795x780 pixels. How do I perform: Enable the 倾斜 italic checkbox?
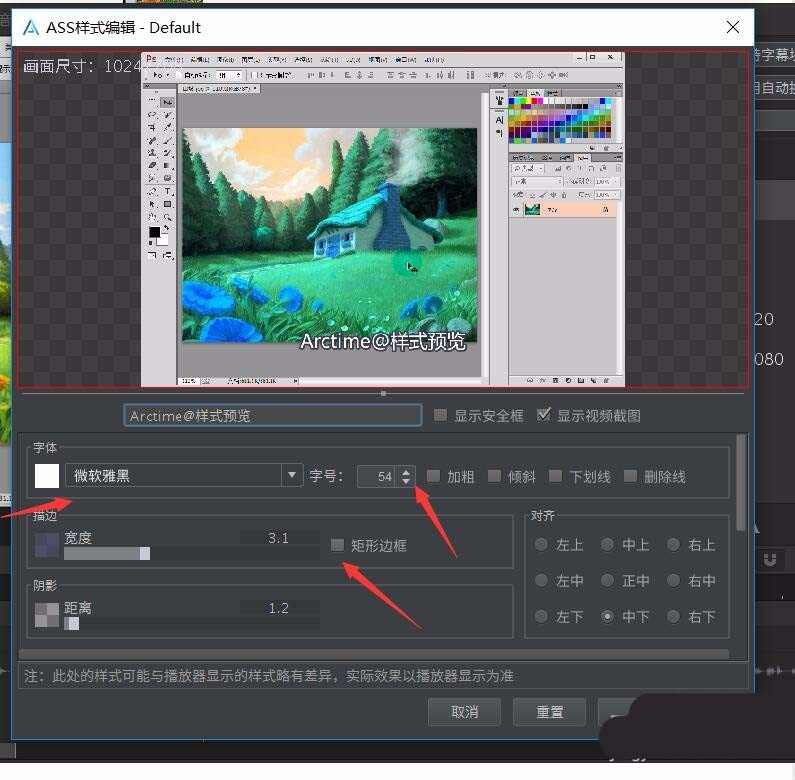pyautogui.click(x=494, y=476)
